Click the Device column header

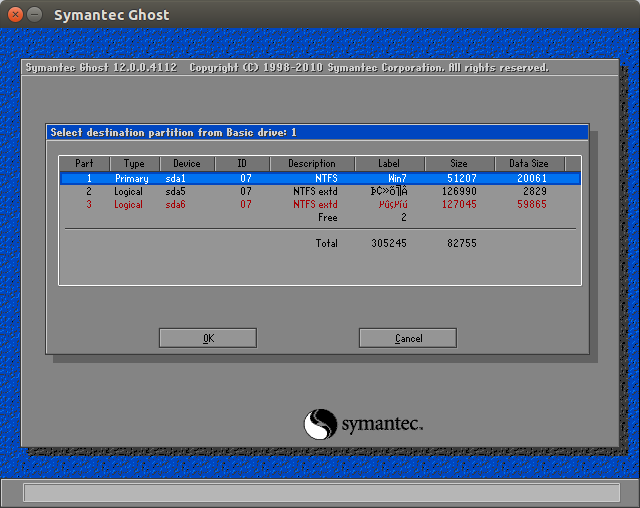click(187, 164)
